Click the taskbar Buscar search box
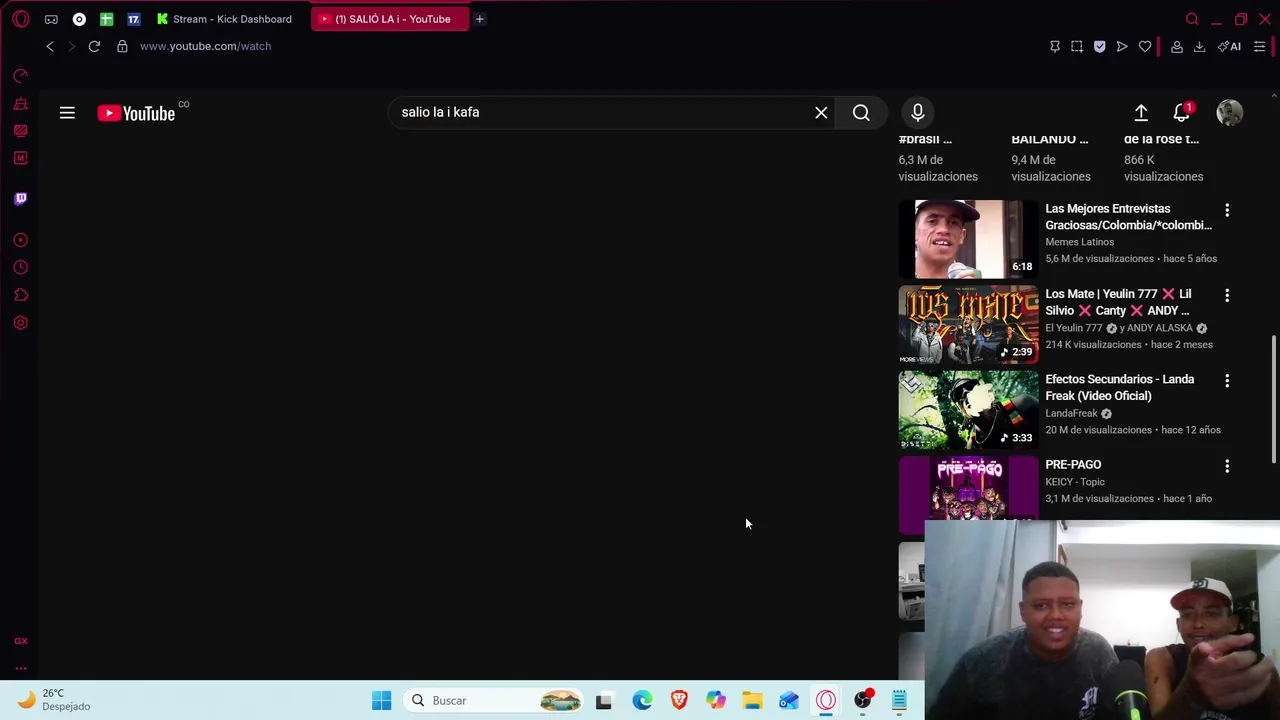 click(495, 701)
